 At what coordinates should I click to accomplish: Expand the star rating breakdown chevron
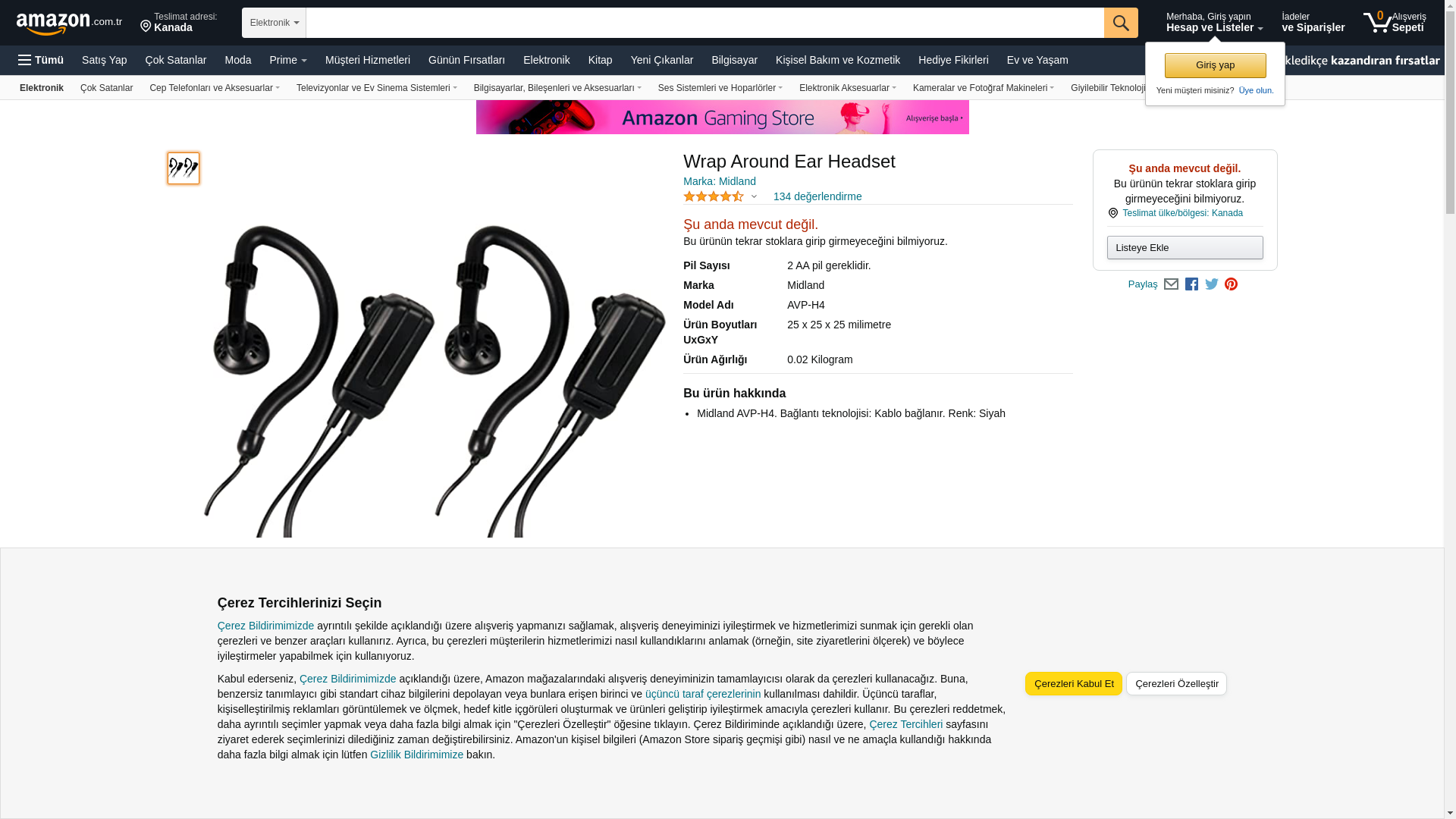[x=754, y=197]
